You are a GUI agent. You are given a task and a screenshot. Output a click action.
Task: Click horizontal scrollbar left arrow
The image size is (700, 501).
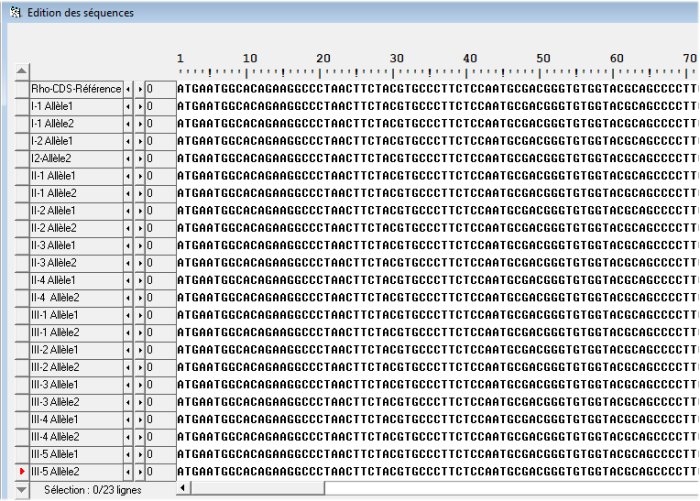point(182,489)
